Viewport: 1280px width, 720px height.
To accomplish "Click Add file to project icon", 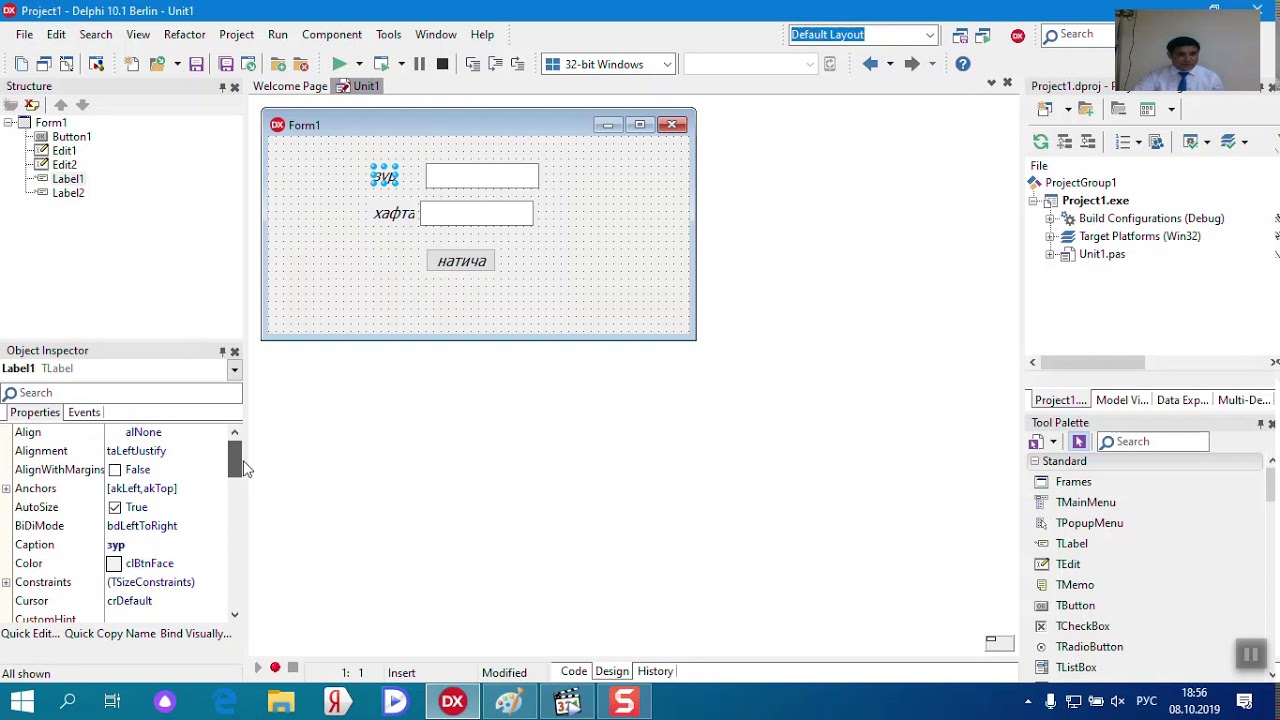I will pyautogui.click(x=278, y=64).
